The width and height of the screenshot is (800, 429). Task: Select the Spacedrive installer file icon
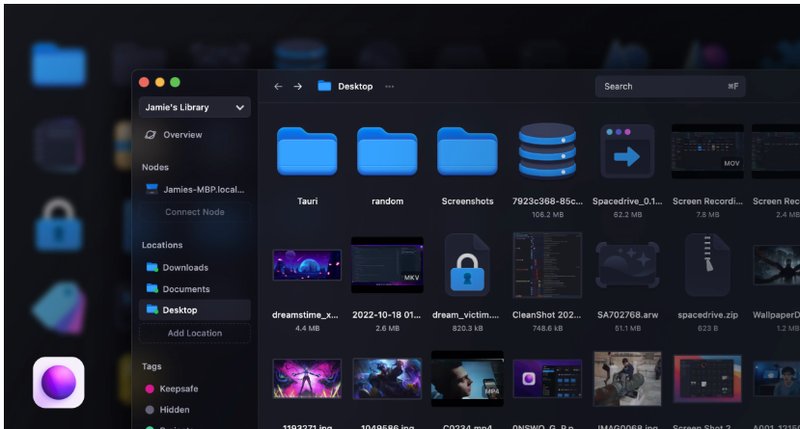[x=627, y=151]
